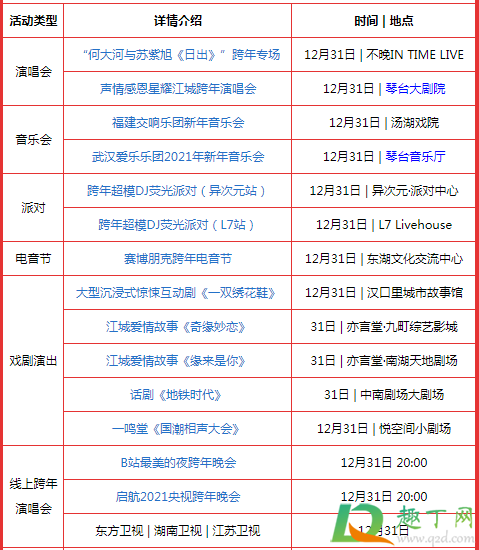Select the 详情介绍 header cell
The width and height of the screenshot is (479, 550).
[x=178, y=21]
